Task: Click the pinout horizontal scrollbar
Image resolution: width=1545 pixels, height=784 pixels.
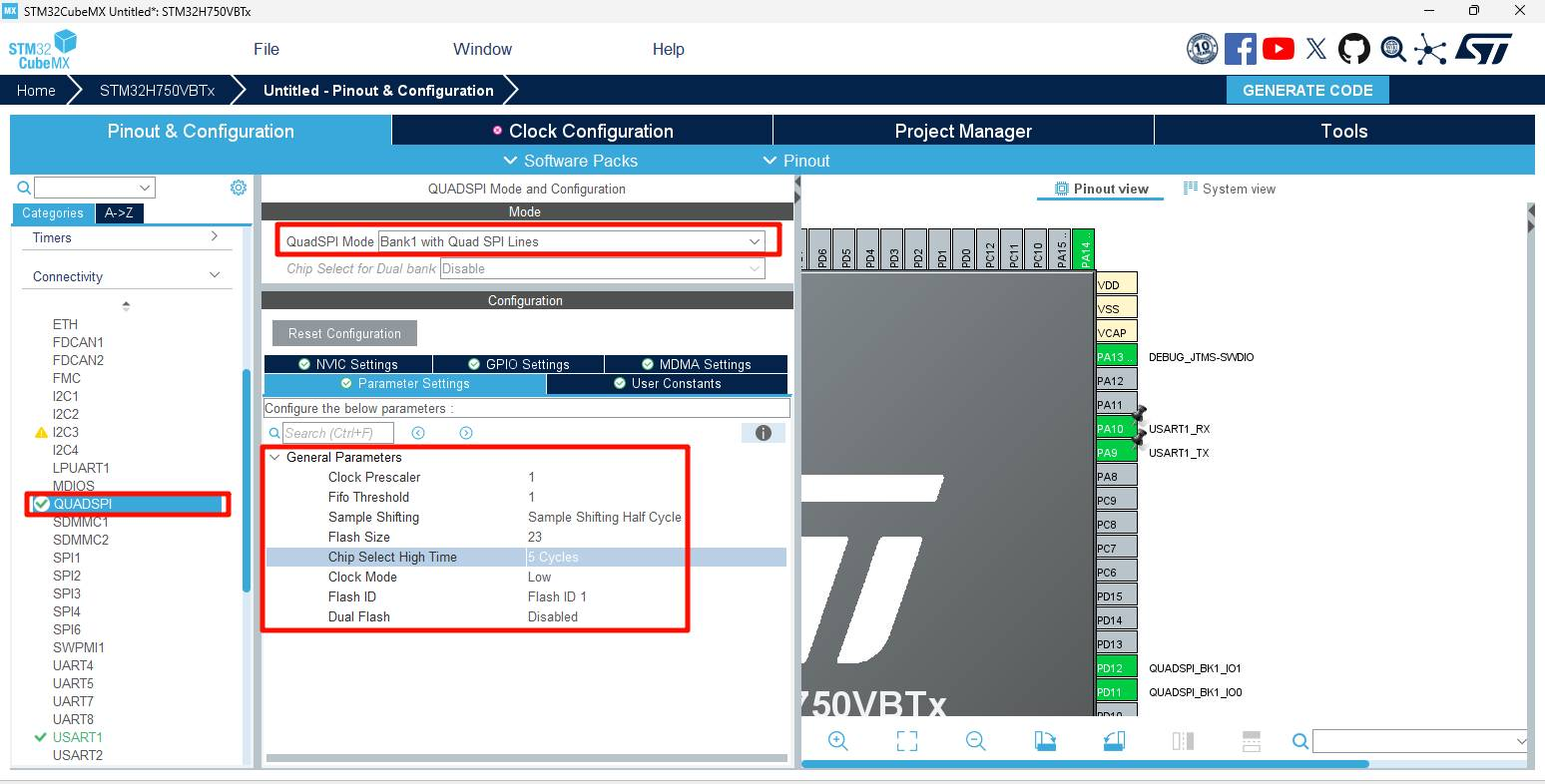Action: 1085,765
